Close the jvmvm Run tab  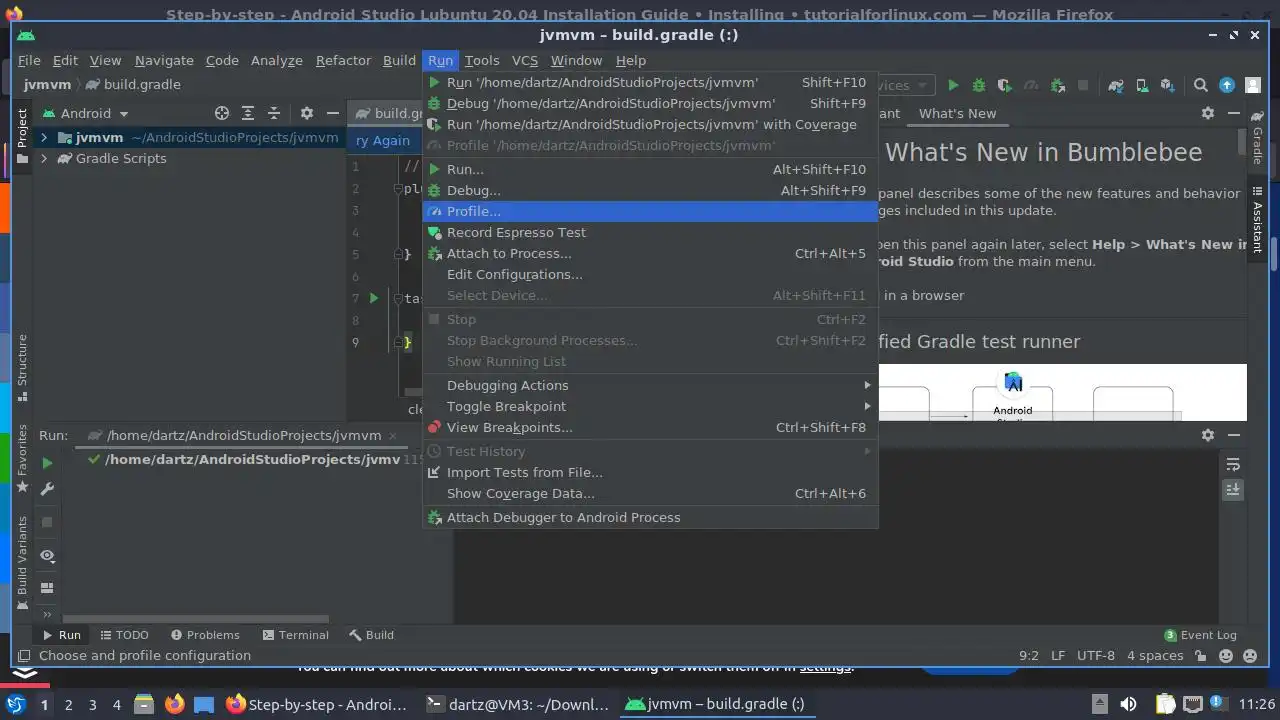click(x=392, y=435)
